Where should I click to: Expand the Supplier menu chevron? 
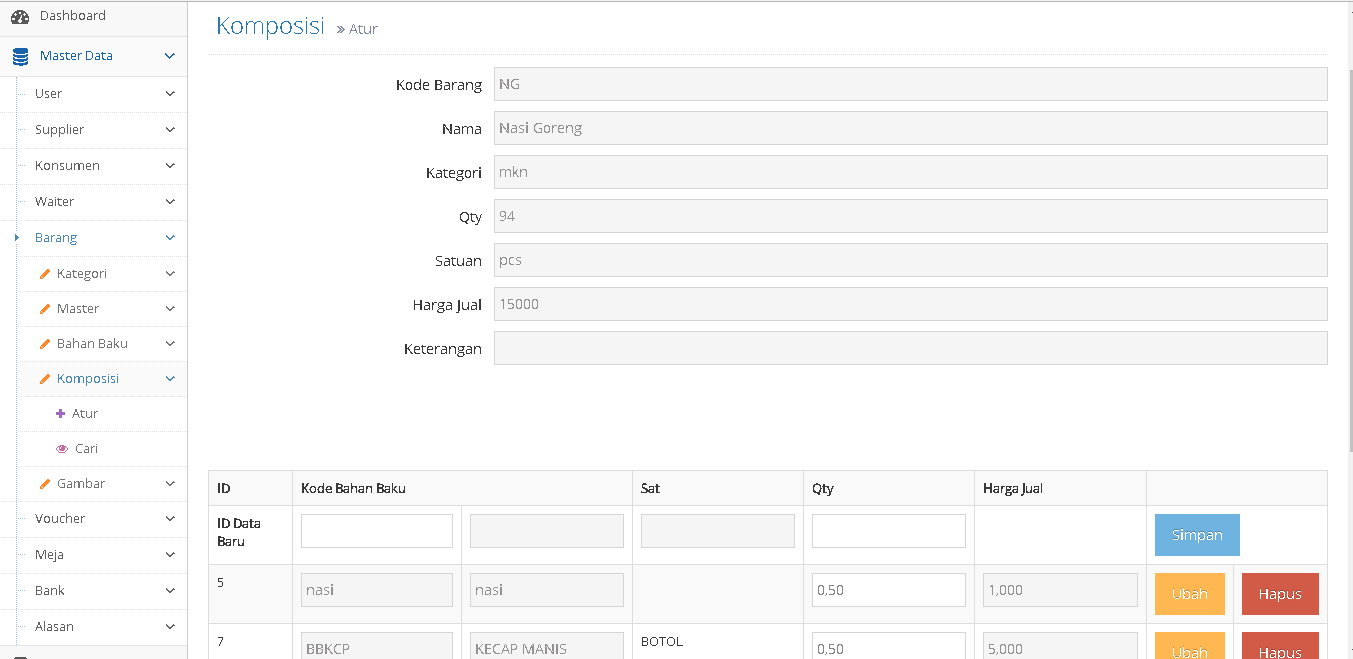[x=170, y=130]
